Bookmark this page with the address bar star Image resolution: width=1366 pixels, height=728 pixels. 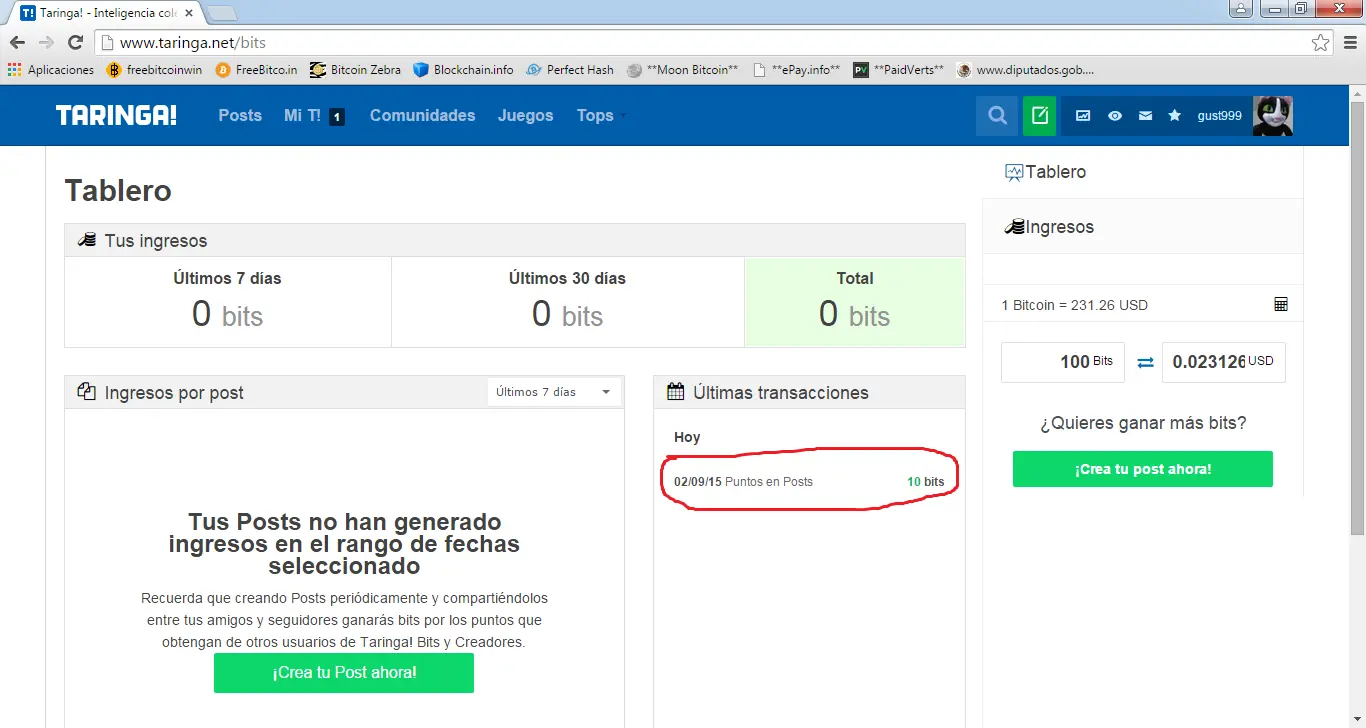pyautogui.click(x=1321, y=43)
